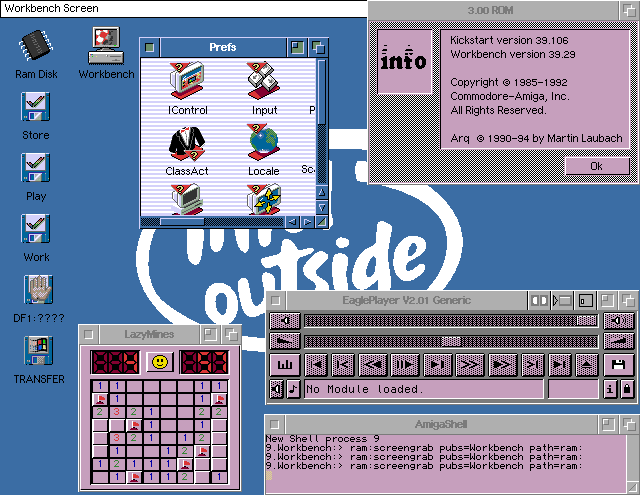Click the music note button in EaglePlayer

tap(293, 389)
